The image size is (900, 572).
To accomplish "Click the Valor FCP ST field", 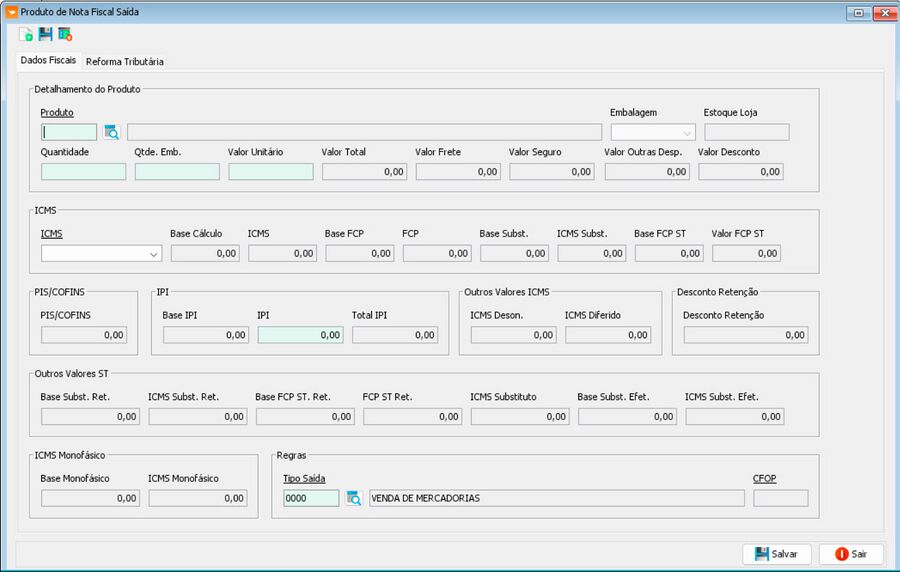I will [x=746, y=254].
